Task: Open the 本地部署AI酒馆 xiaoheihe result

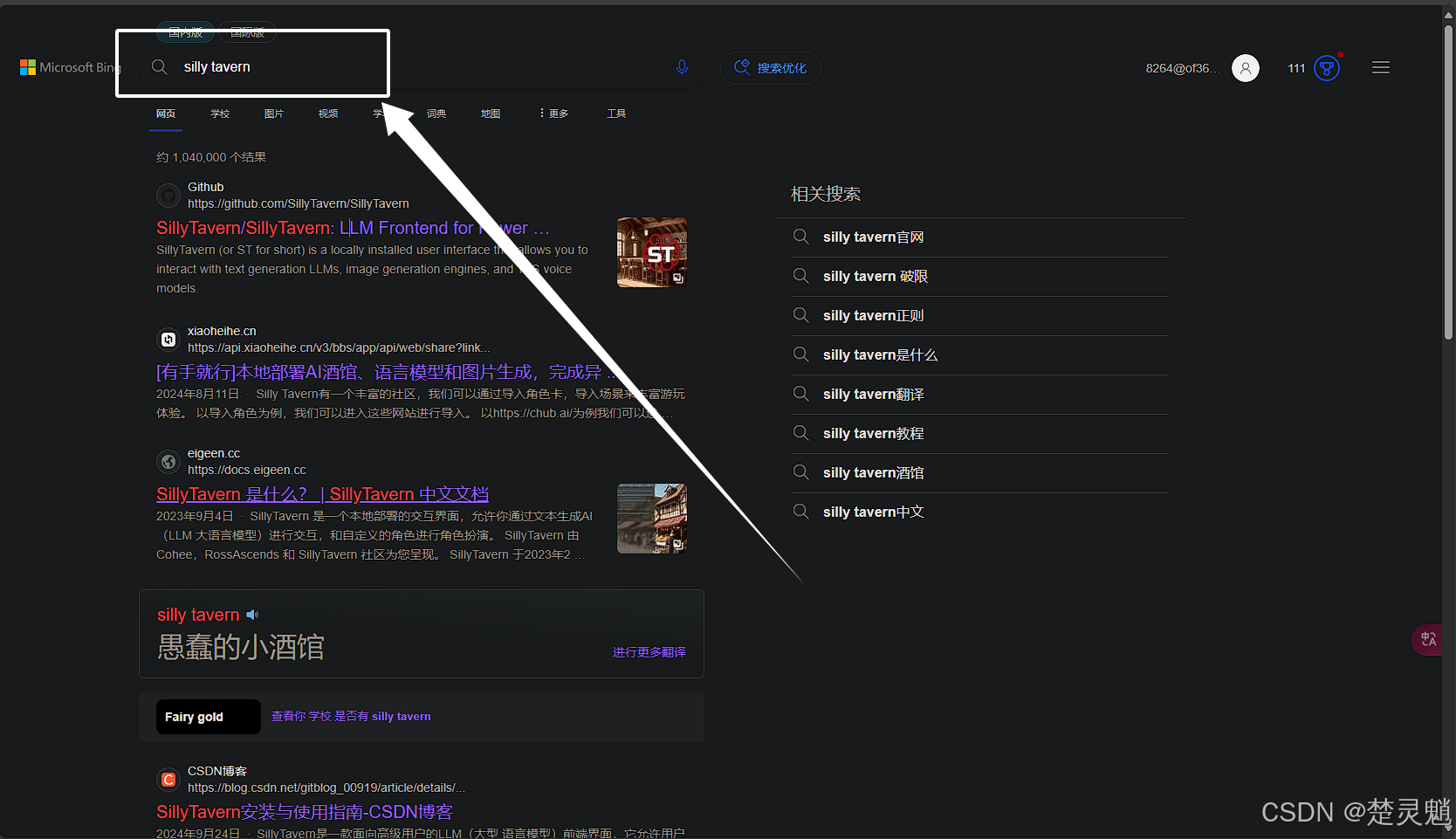Action: click(385, 372)
